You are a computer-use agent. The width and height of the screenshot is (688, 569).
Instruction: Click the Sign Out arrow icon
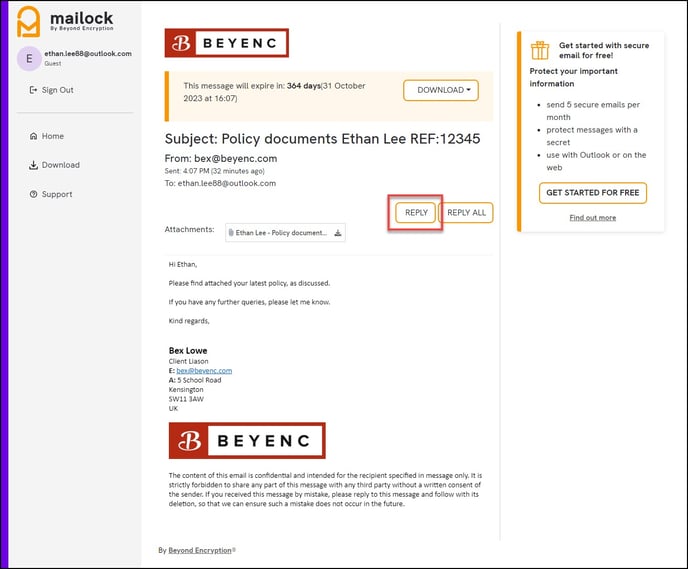33,90
